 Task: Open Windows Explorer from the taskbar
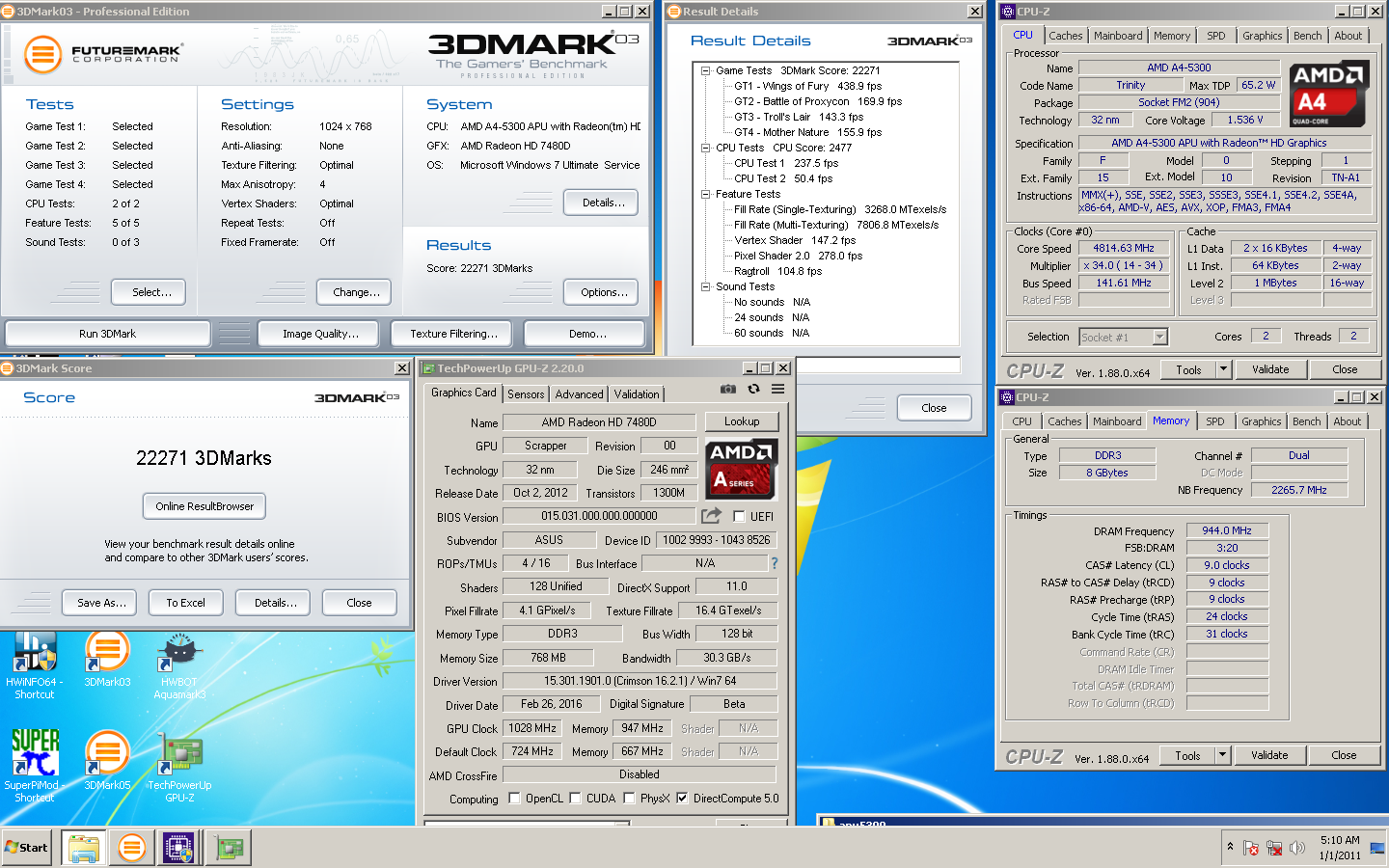[83, 848]
